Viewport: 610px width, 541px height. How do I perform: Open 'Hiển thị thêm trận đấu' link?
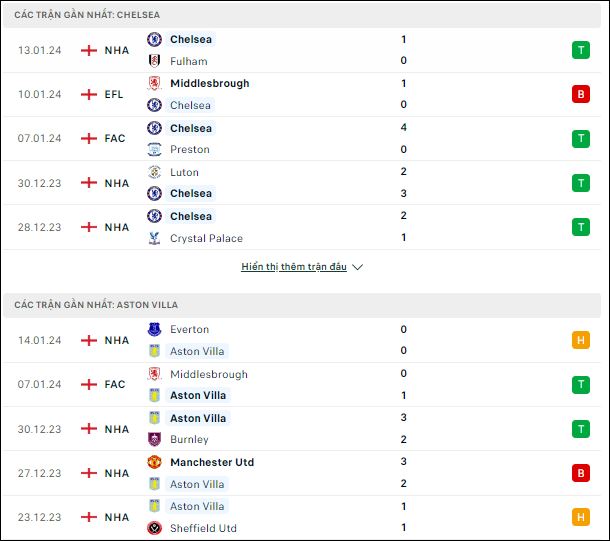point(294,267)
